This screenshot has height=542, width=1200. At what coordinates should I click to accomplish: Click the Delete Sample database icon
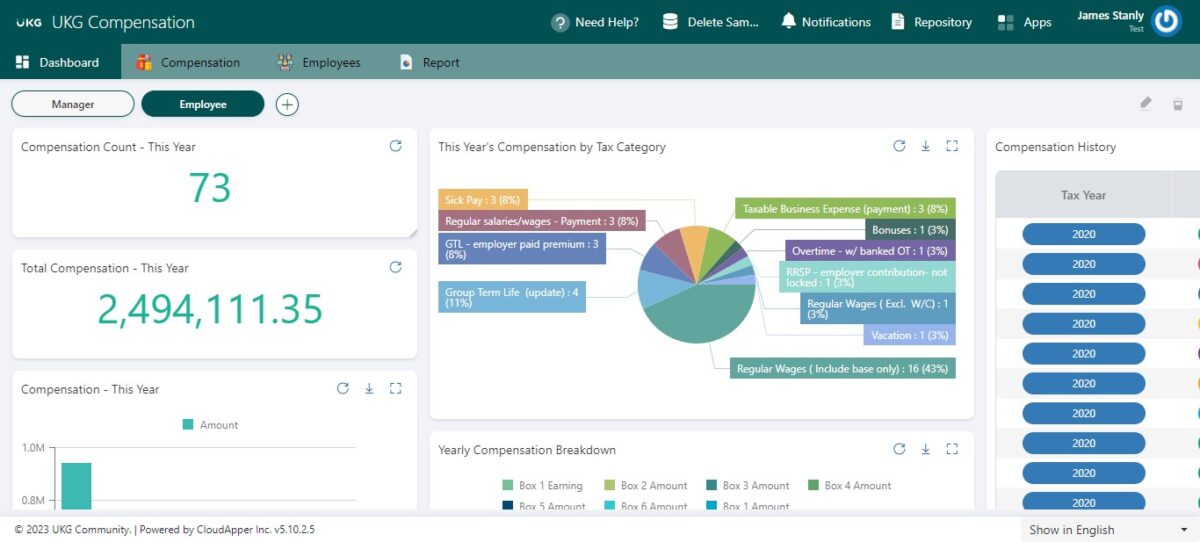[x=670, y=22]
